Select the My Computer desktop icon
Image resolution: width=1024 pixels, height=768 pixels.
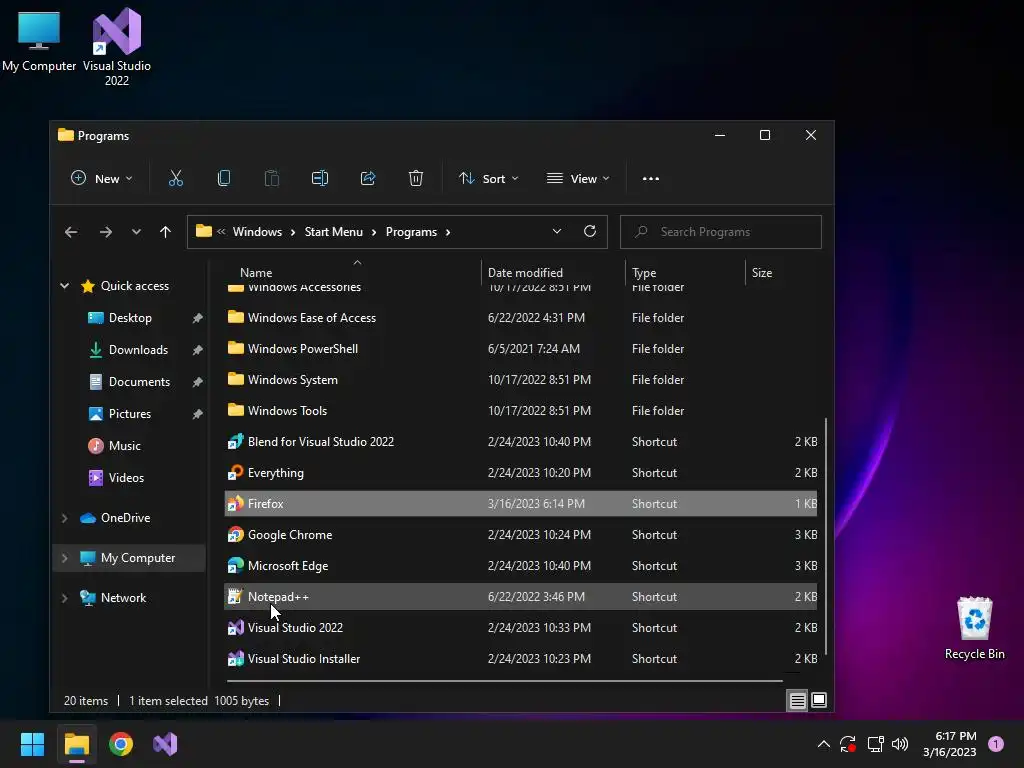[39, 40]
